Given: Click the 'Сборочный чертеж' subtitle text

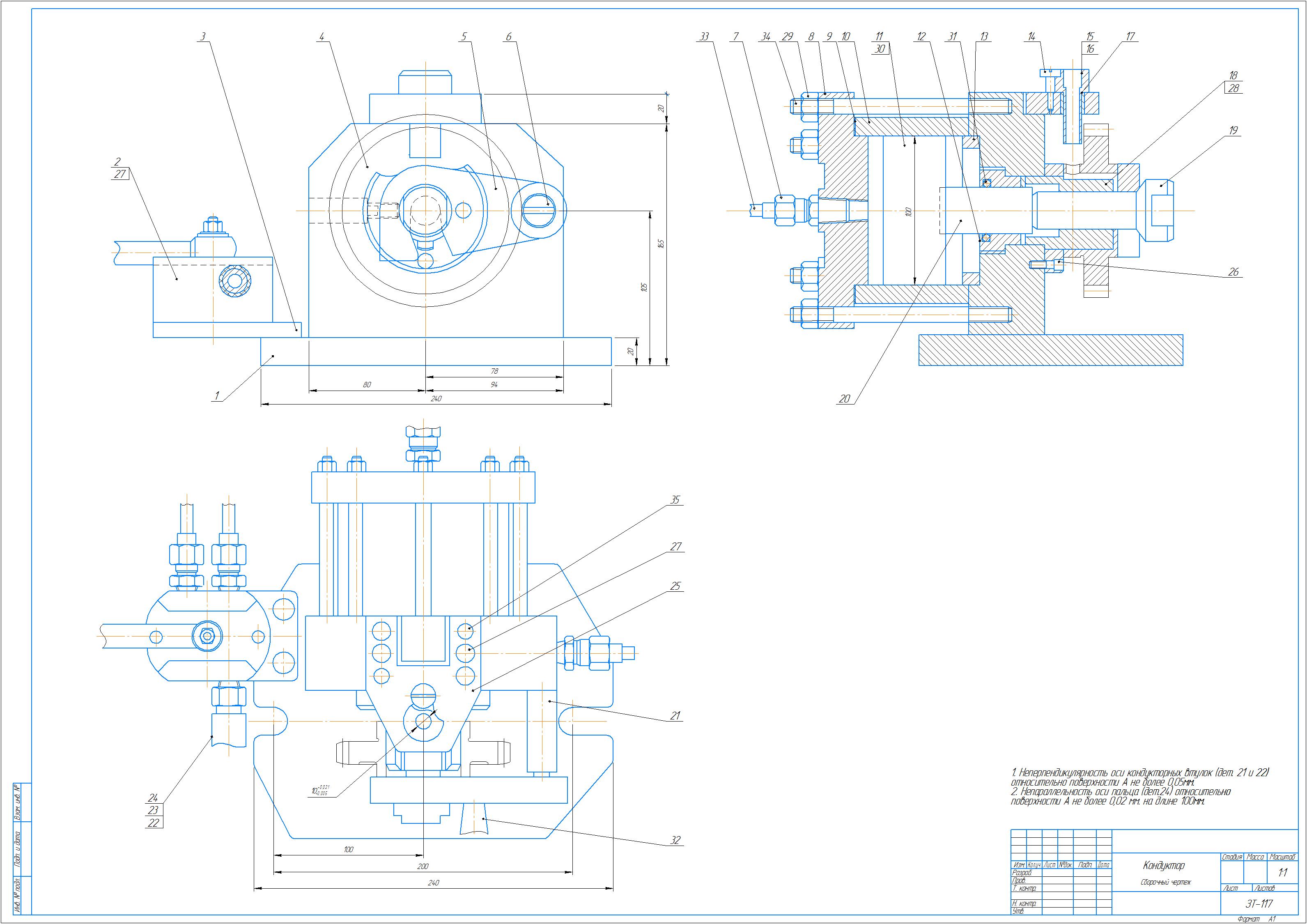Looking at the screenshot, I should 1165,883.
